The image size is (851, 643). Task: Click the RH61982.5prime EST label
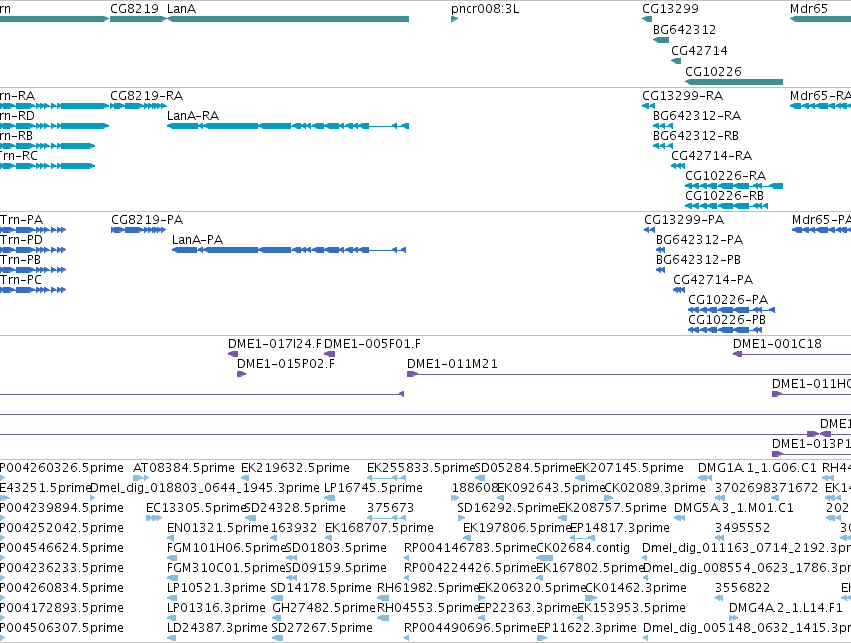pos(427,588)
